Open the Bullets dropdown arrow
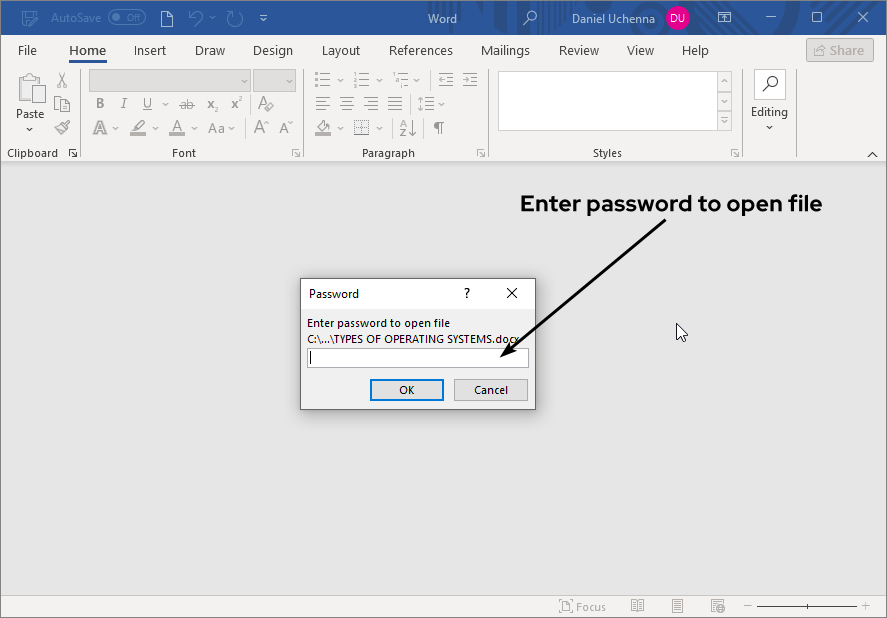 [341, 80]
